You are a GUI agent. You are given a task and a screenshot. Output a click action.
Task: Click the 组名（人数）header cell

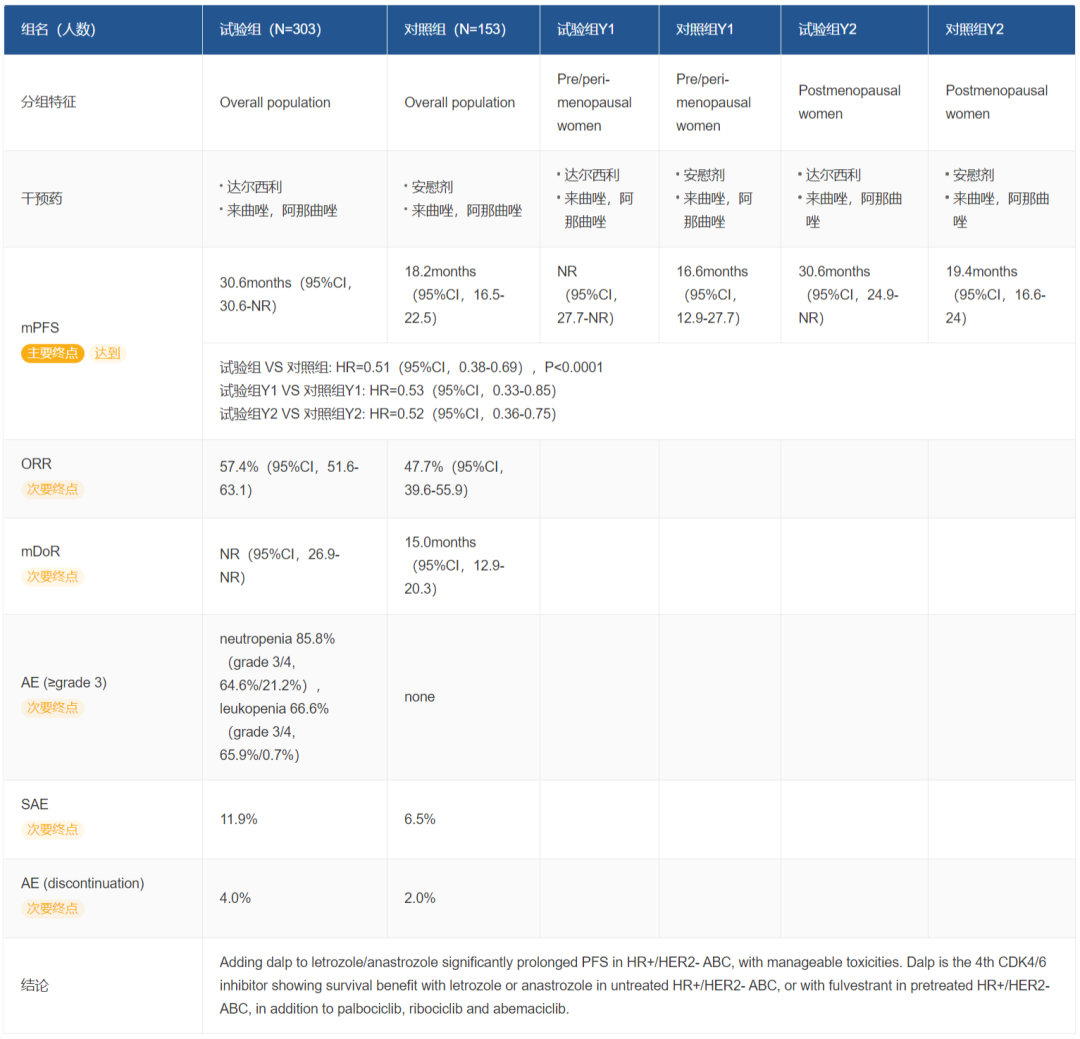click(x=58, y=29)
